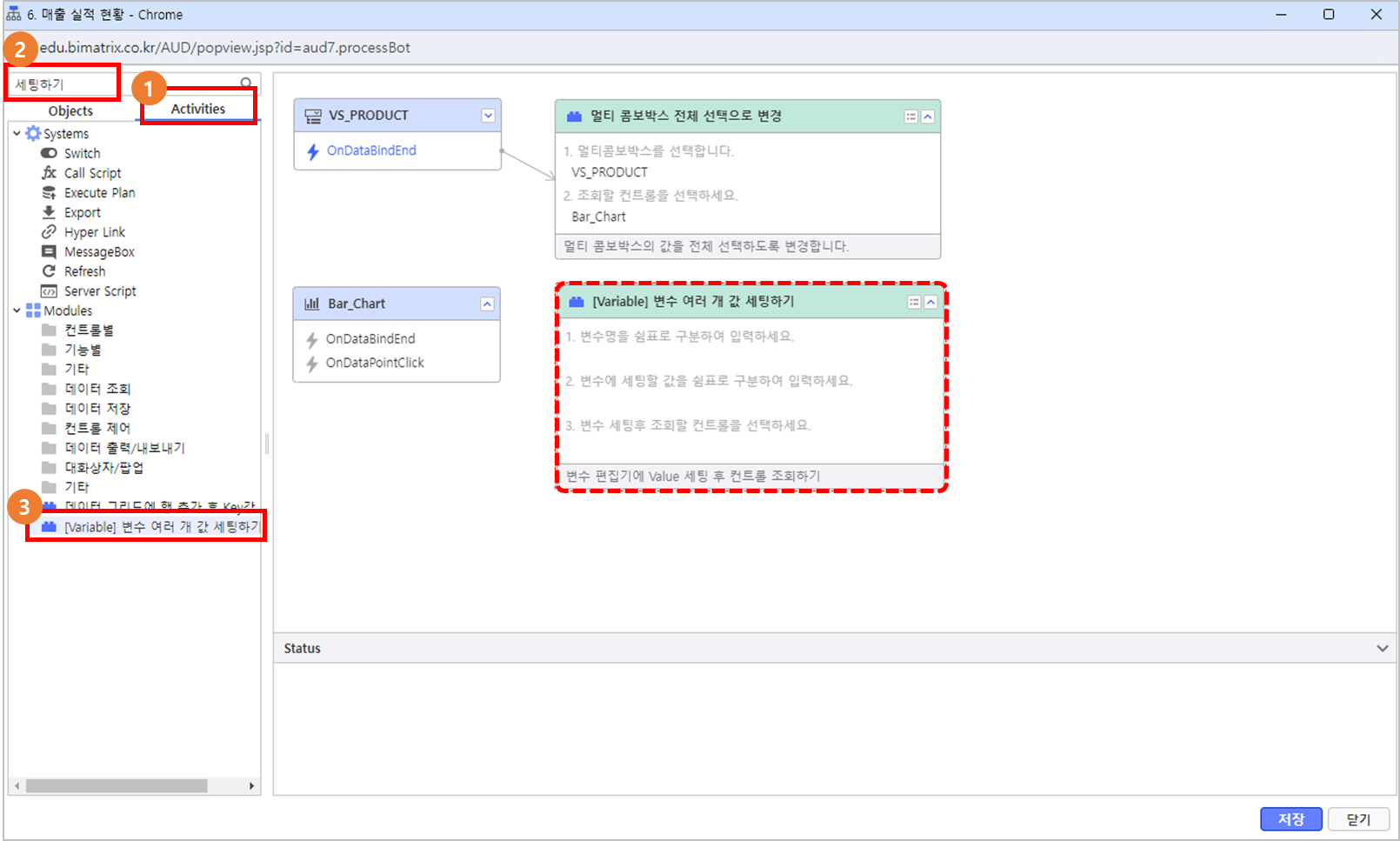Click the Systems gear icon
The width and height of the screenshot is (1400, 841).
click(x=33, y=133)
